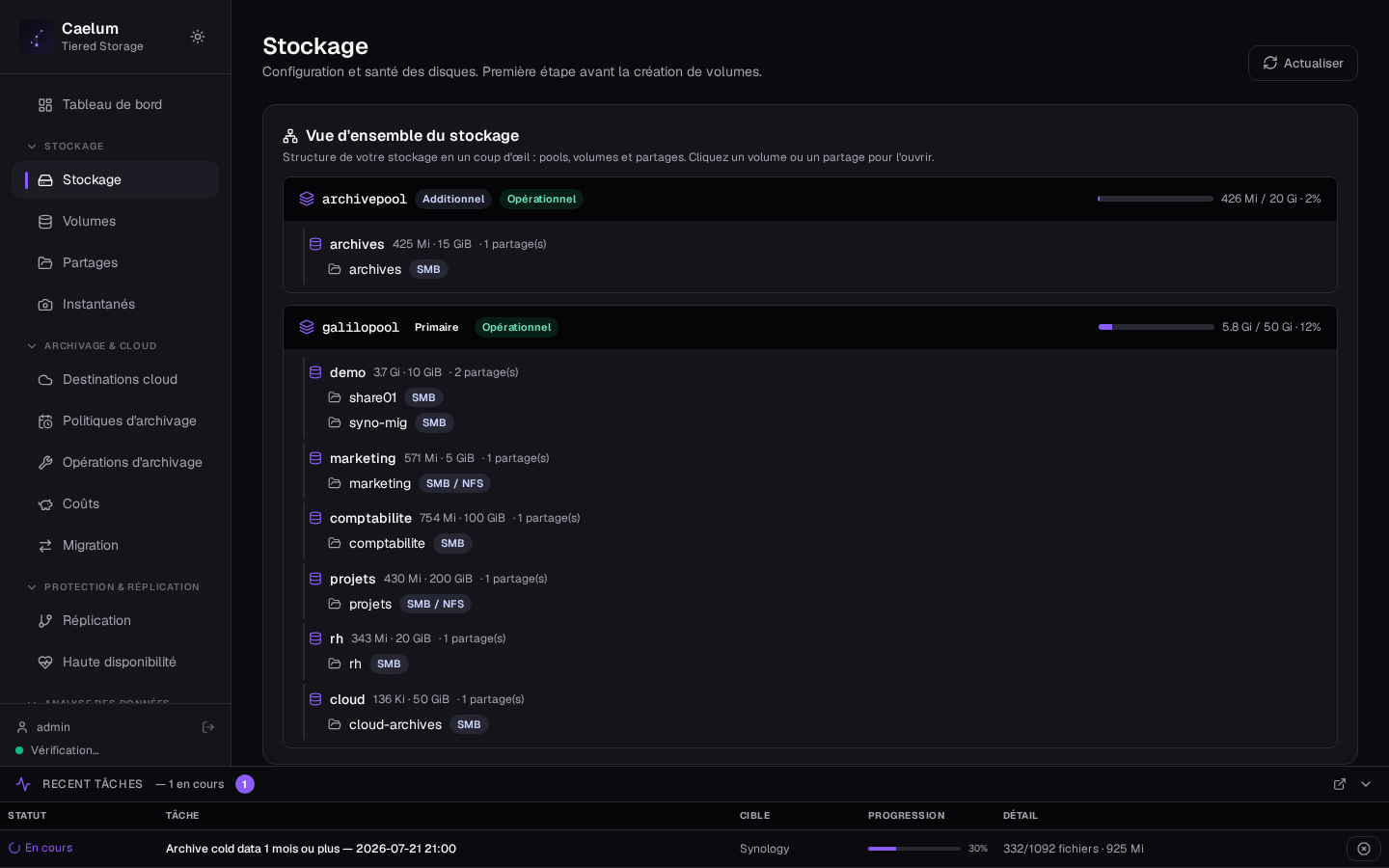Click the archivepool layers icon
This screenshot has width=1389, height=868.
[x=307, y=199]
